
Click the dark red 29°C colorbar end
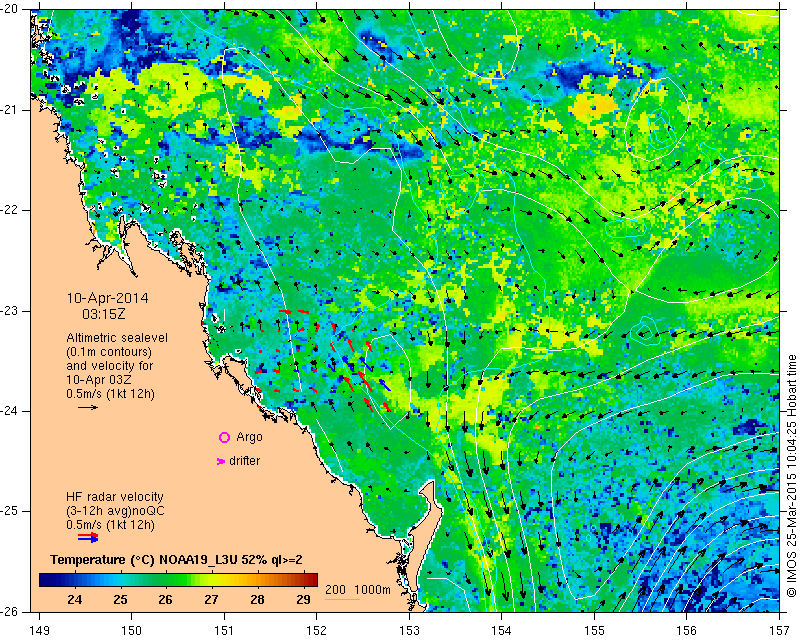pyautogui.click(x=313, y=580)
